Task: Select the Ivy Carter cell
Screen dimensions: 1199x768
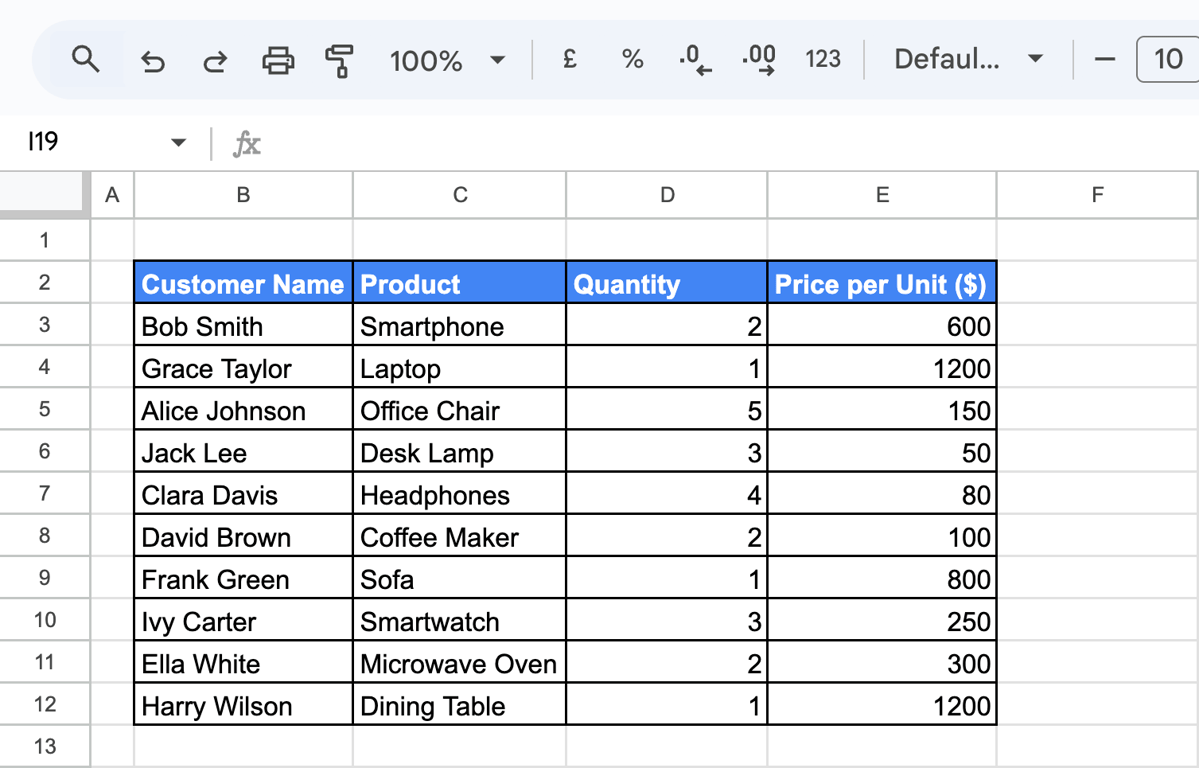Action: pyautogui.click(x=243, y=620)
